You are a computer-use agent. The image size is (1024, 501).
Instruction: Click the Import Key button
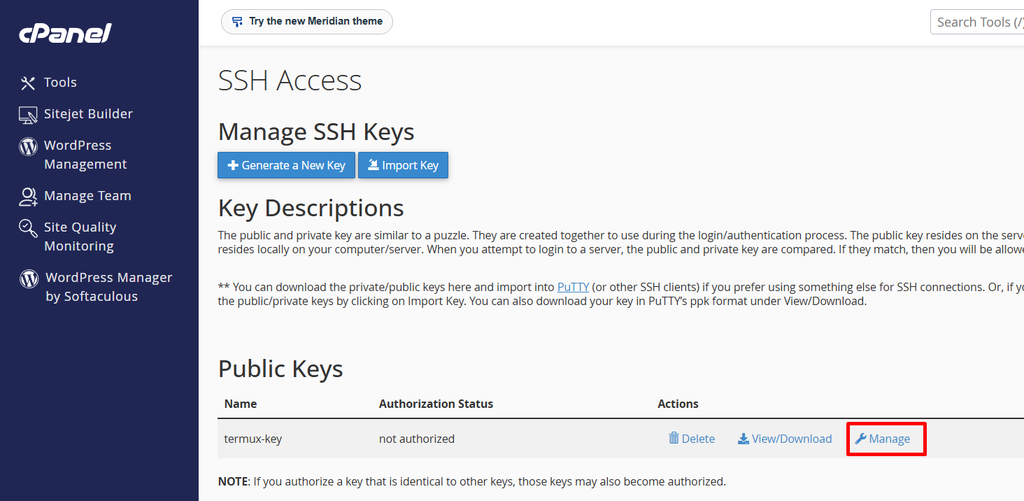tap(403, 165)
